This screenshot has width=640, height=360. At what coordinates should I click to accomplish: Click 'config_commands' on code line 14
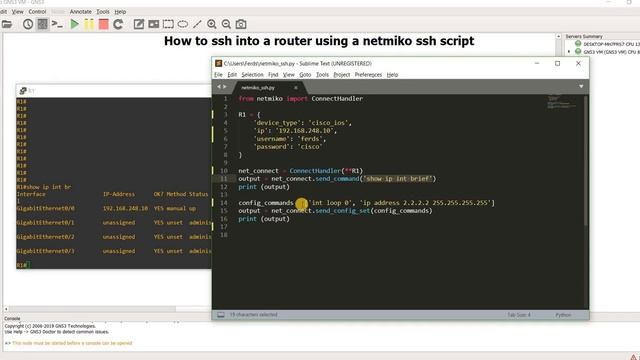coord(266,202)
